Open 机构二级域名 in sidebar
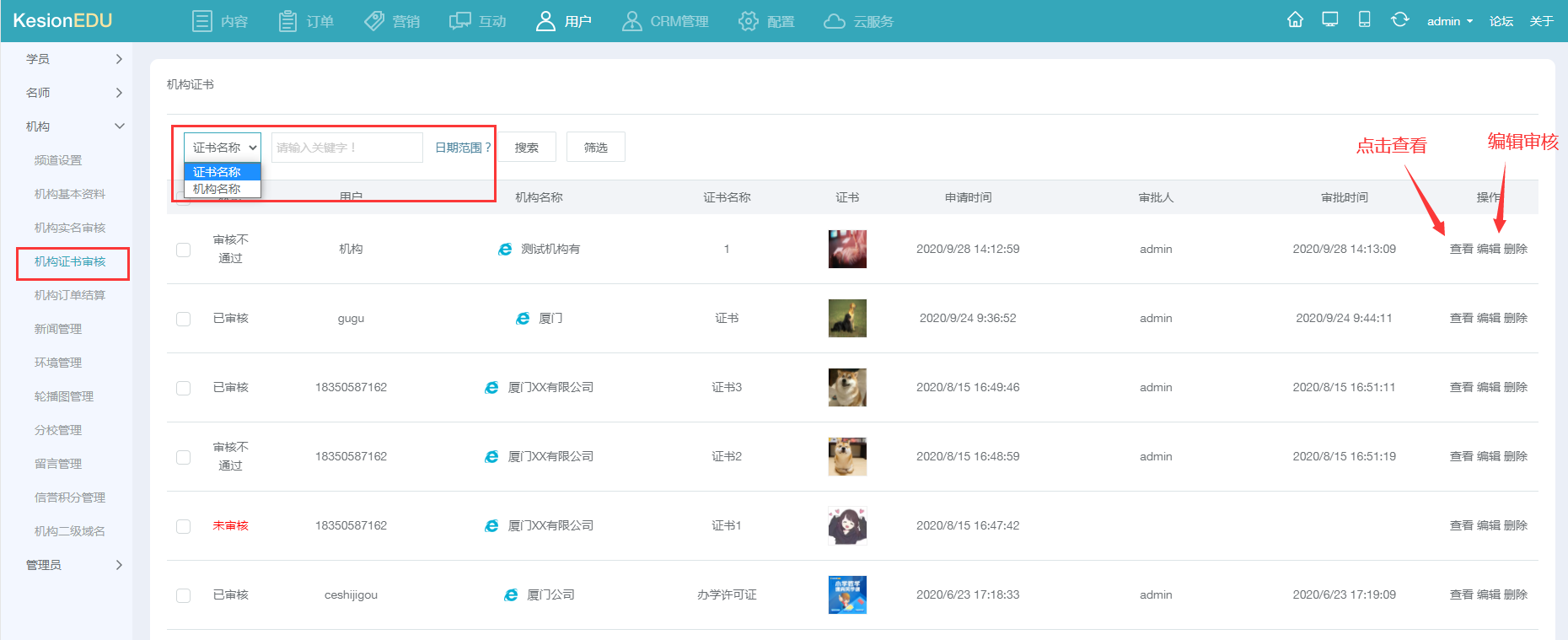This screenshot has width=1568, height=640. point(70,531)
